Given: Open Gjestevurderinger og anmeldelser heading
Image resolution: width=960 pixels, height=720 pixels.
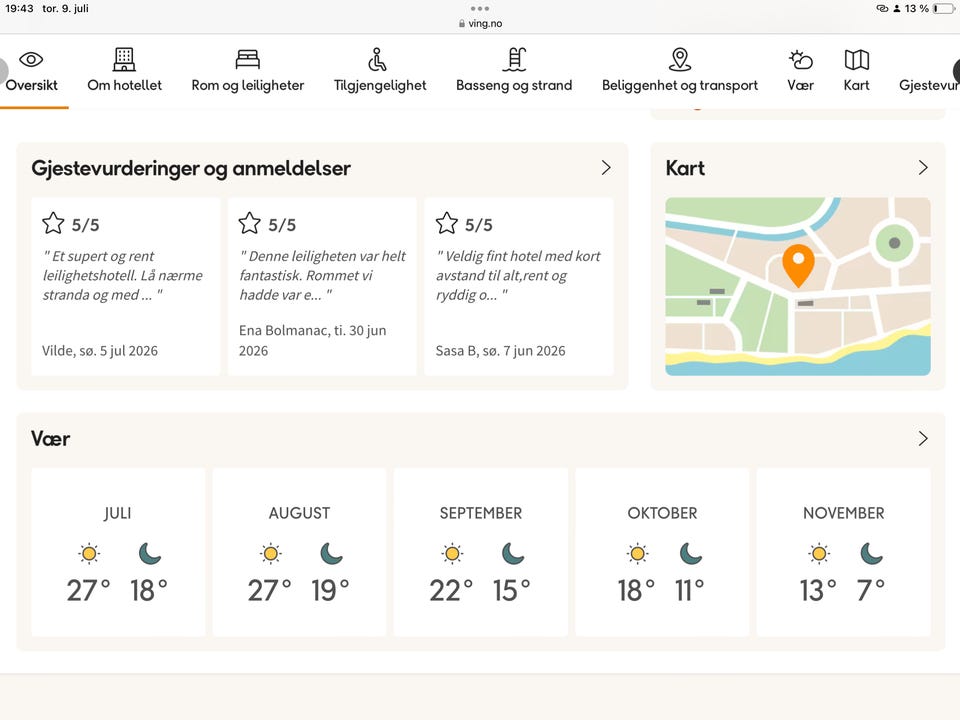Looking at the screenshot, I should click(x=191, y=168).
